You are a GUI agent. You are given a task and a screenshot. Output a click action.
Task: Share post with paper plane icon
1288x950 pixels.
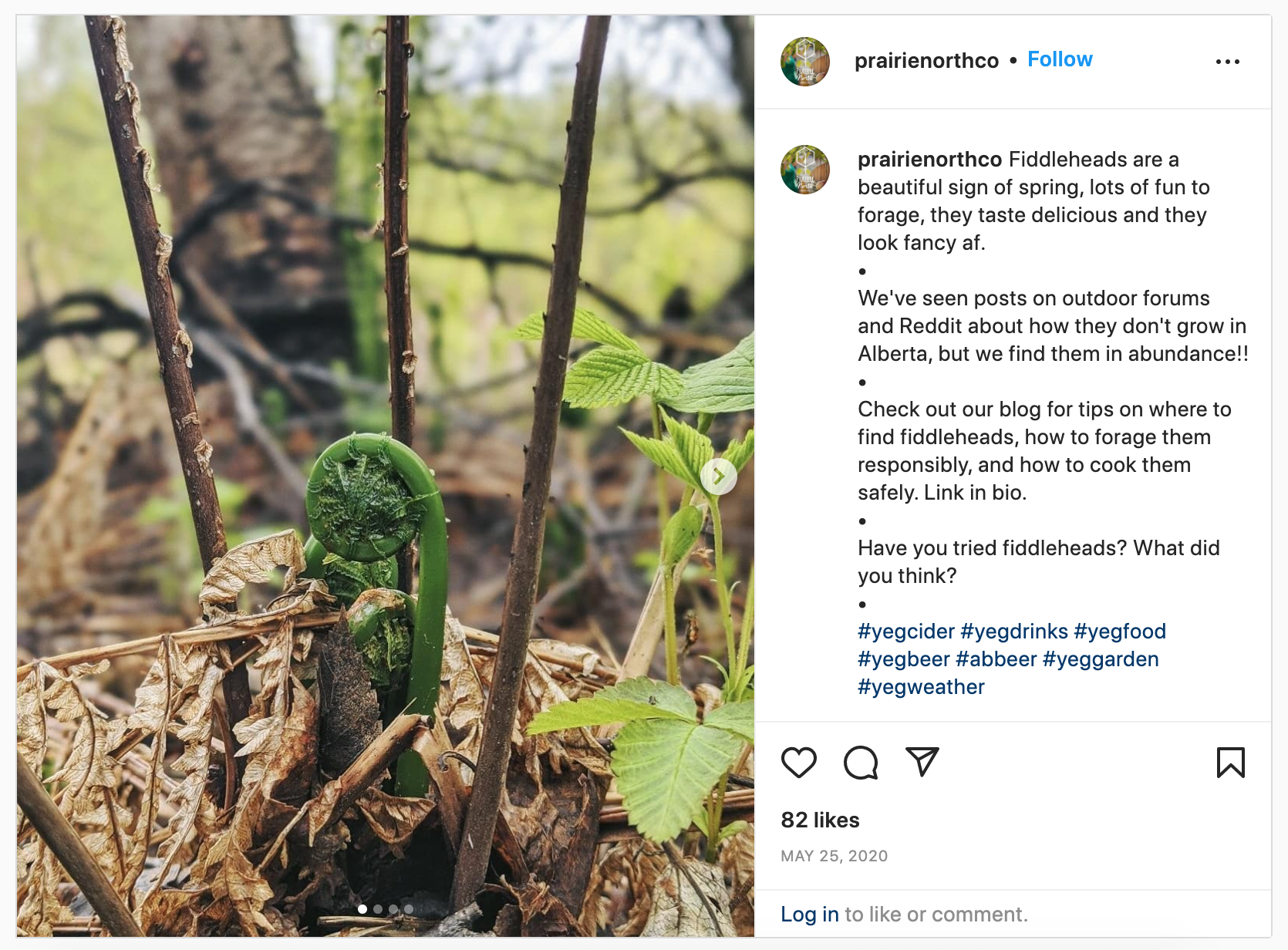coord(922,762)
